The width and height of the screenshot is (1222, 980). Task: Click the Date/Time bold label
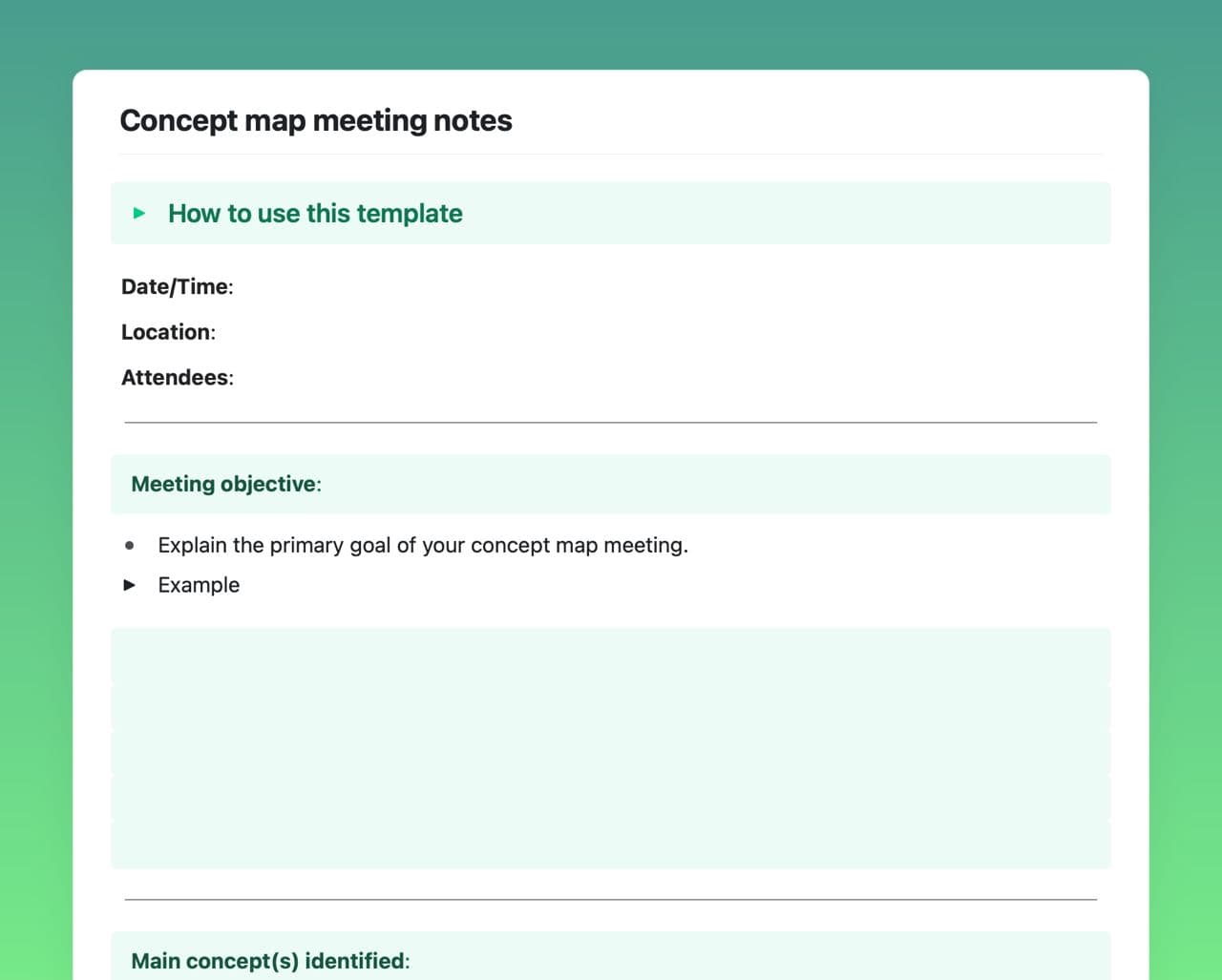pyautogui.click(x=175, y=286)
